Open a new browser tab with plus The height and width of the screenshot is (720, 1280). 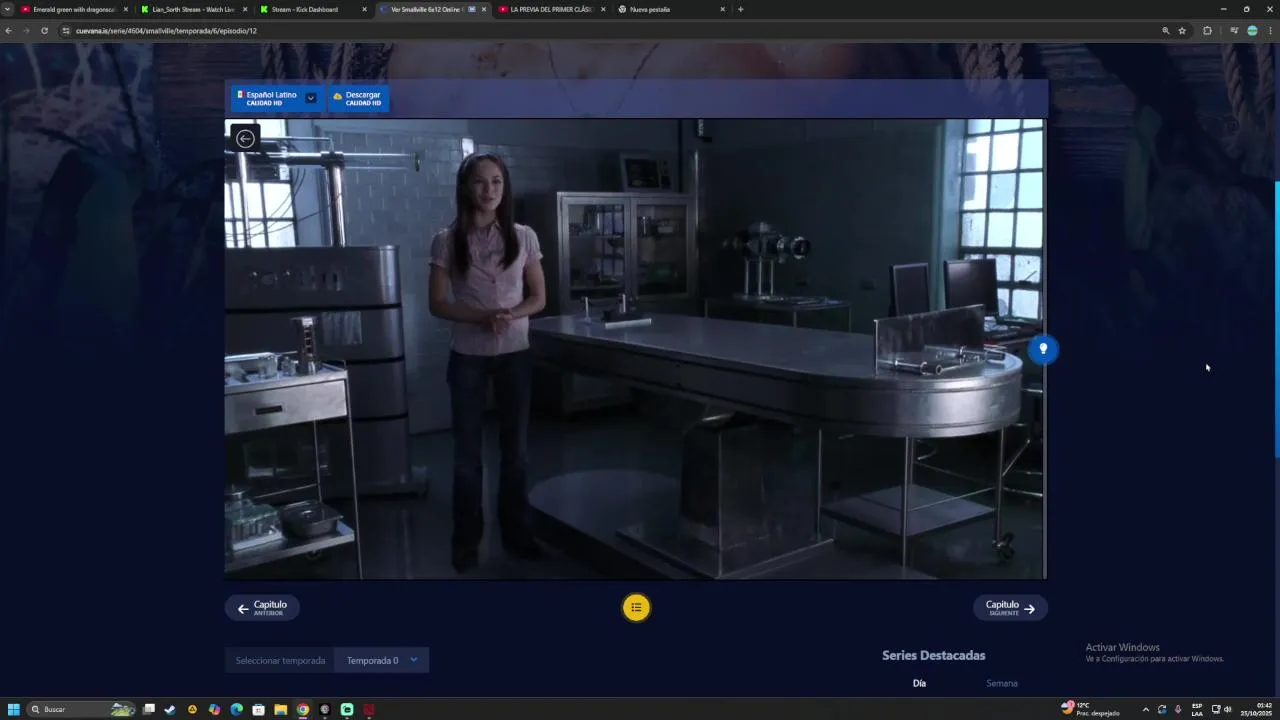(740, 9)
